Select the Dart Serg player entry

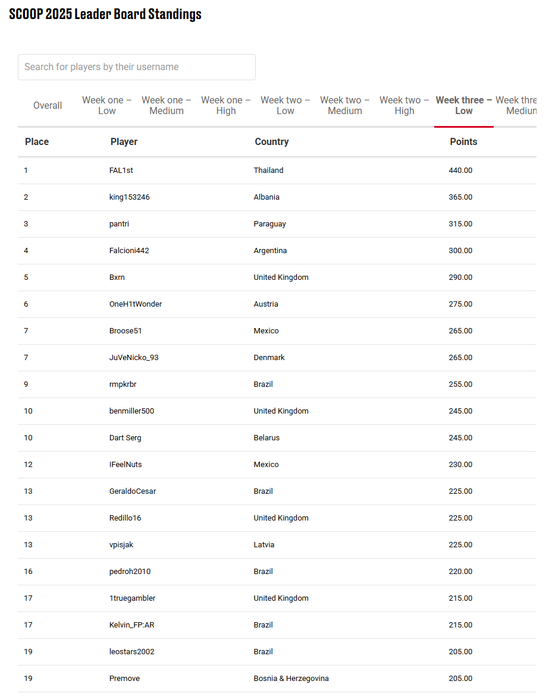(x=125, y=438)
